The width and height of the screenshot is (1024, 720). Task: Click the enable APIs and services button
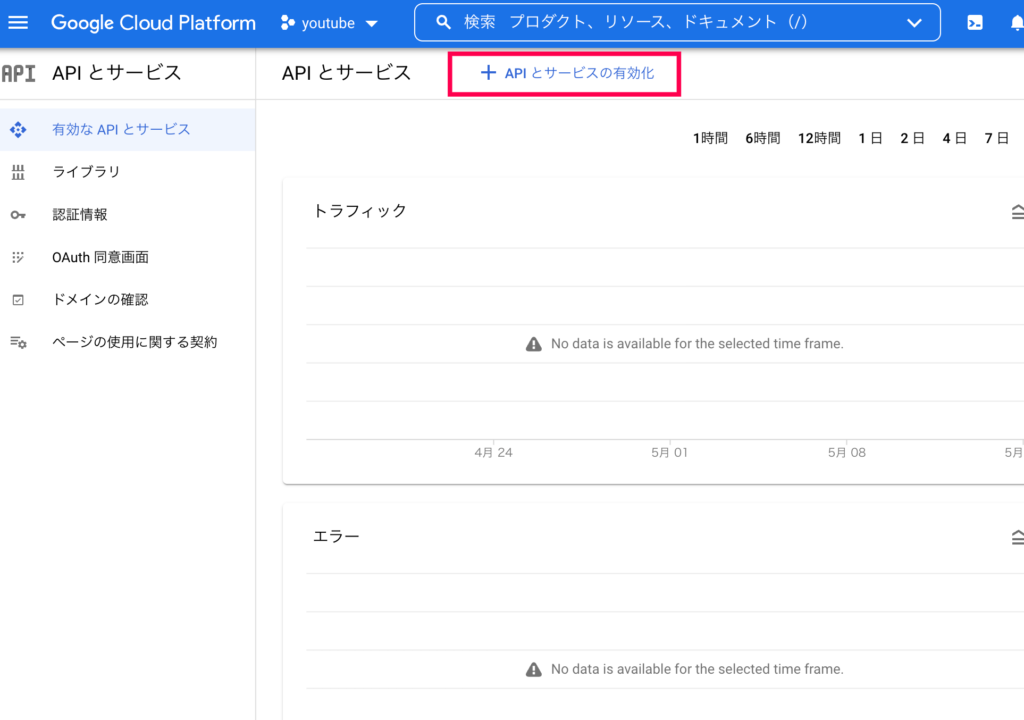coord(565,73)
